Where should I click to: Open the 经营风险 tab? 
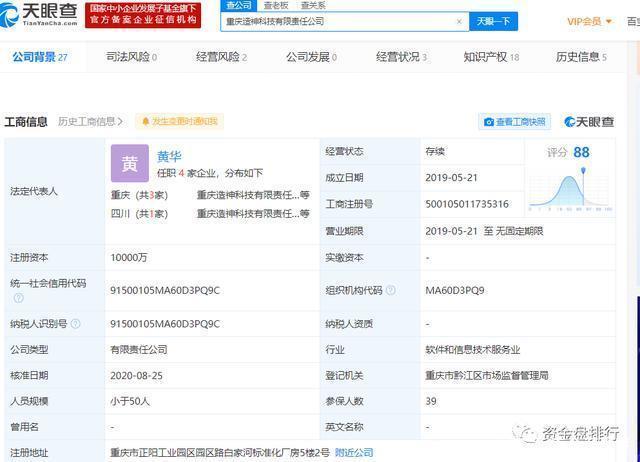(x=221, y=57)
